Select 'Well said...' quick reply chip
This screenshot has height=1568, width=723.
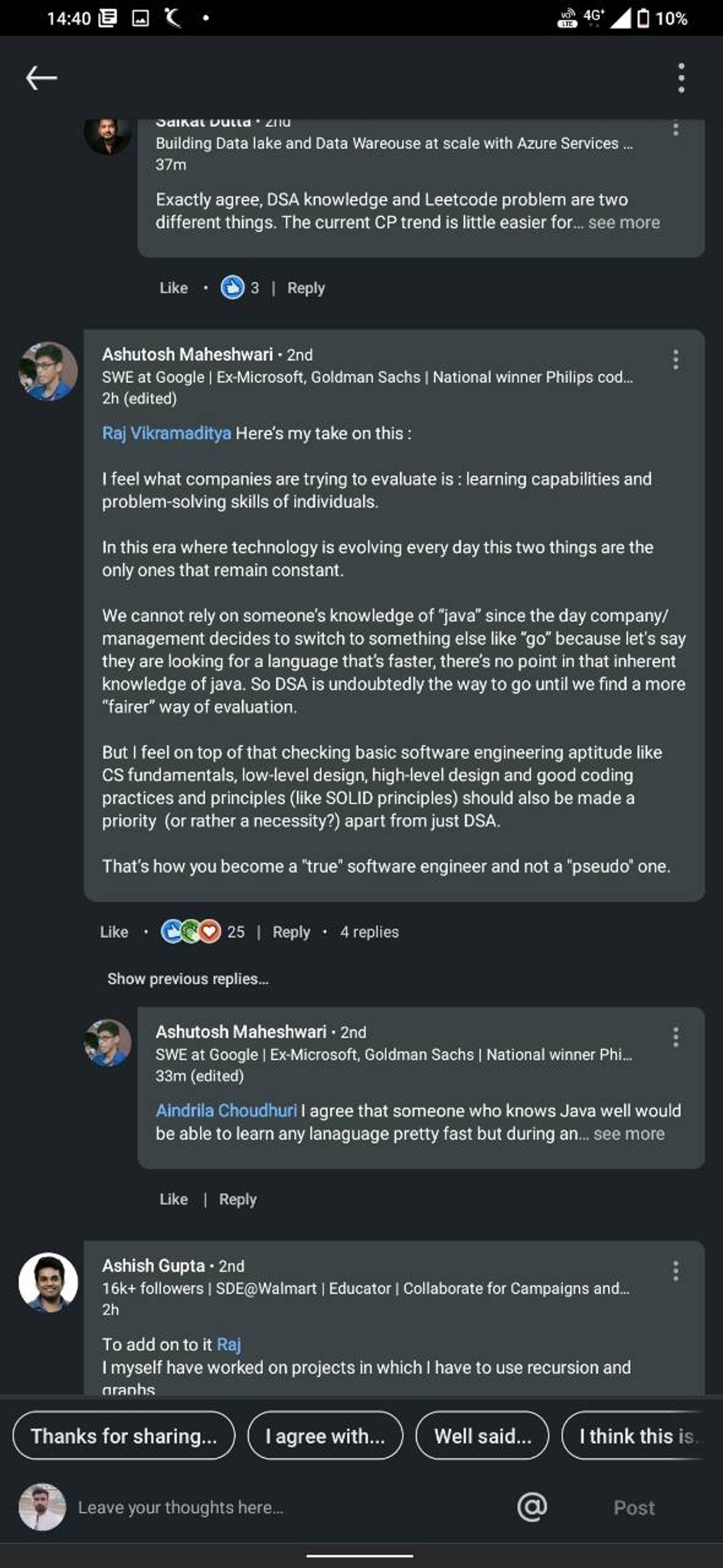(483, 1436)
